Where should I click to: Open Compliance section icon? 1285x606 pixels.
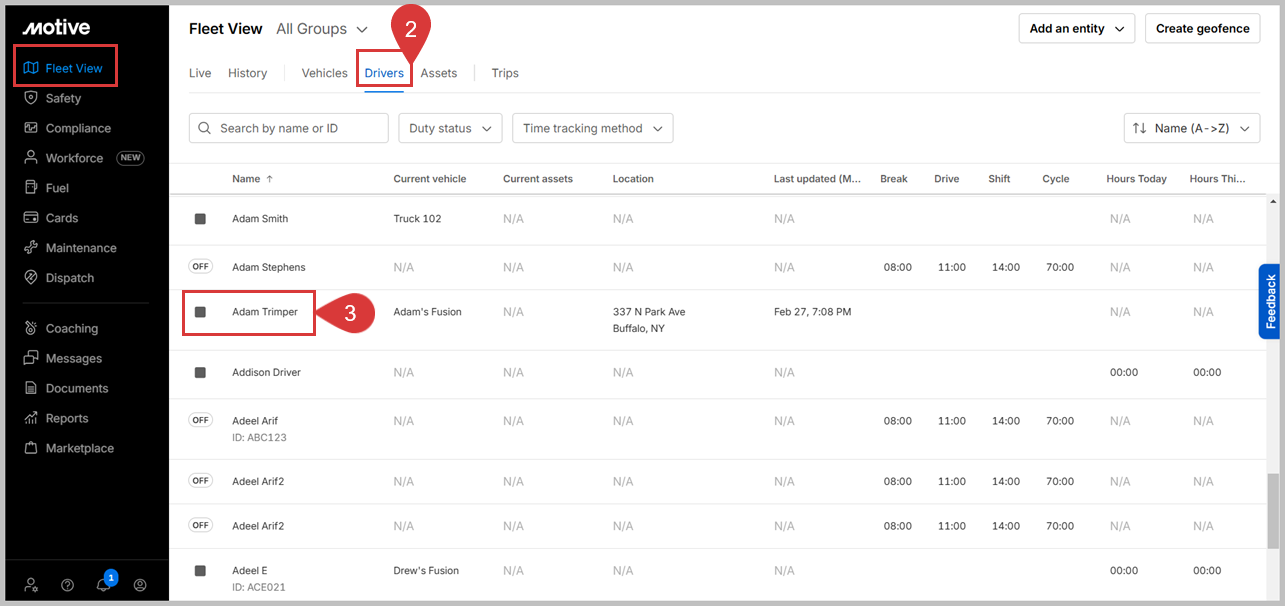31,128
